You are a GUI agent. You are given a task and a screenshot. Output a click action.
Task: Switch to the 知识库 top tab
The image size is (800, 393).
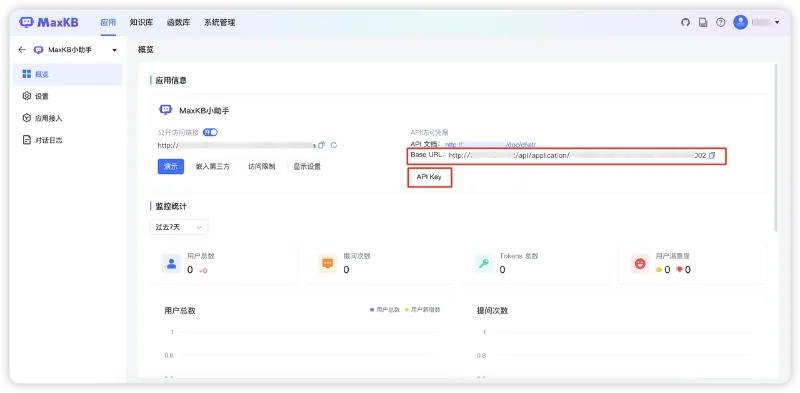141,22
